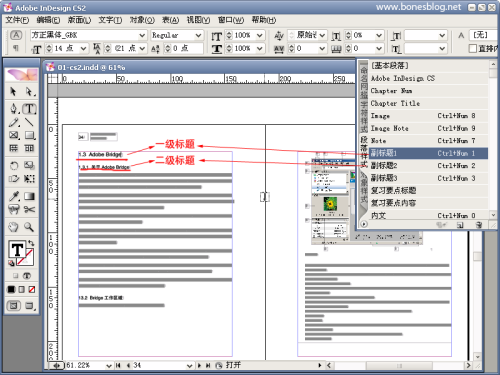Image resolution: width=500 pixels, height=375 pixels.
Task: Apply the 内文 paragraph style
Action: pos(428,215)
